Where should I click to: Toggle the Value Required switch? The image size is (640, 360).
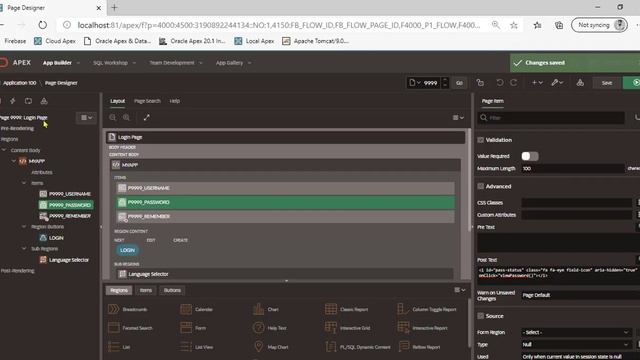pyautogui.click(x=530, y=156)
